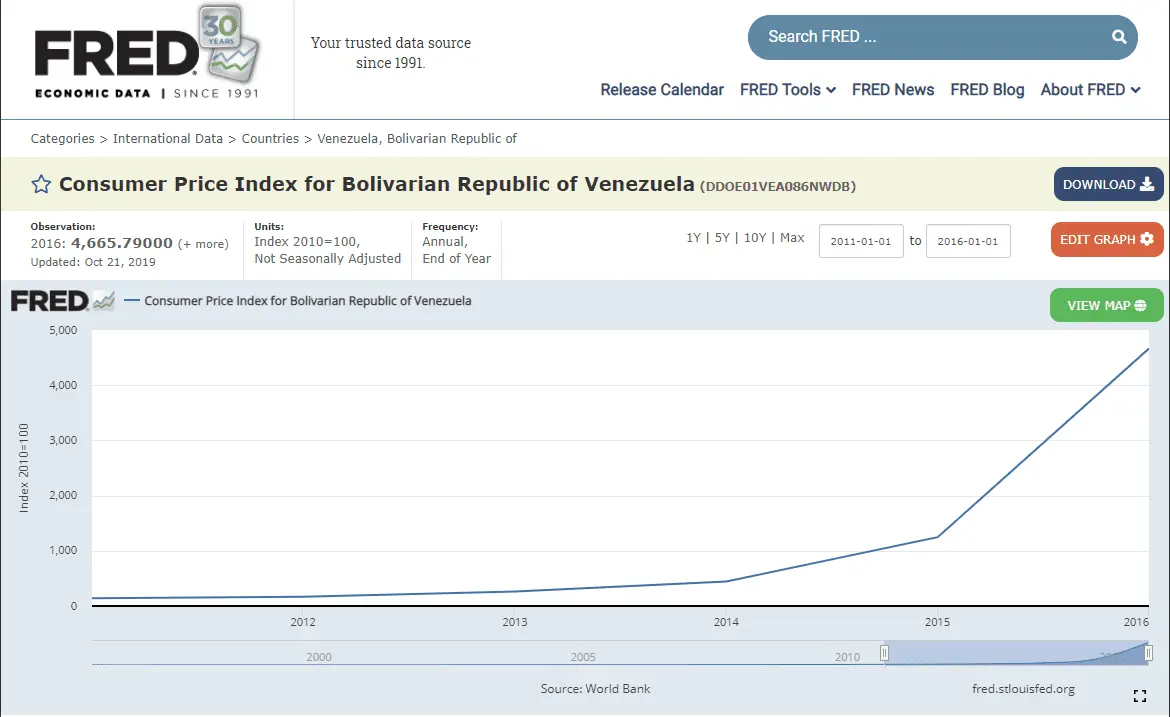Expand the FRED Tools dropdown menu

787,90
